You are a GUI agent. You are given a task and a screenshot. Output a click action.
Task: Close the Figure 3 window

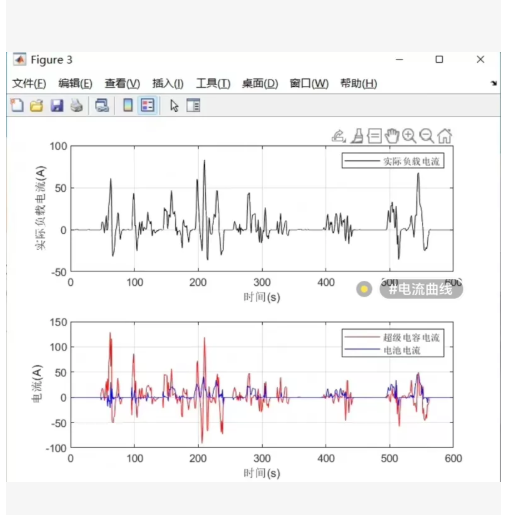click(x=480, y=59)
